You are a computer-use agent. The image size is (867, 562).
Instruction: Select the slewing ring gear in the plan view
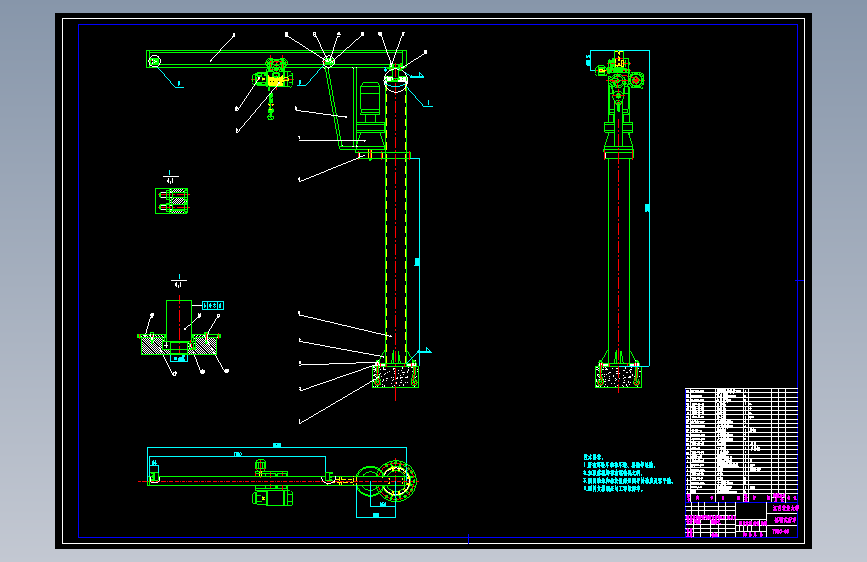pos(397,481)
